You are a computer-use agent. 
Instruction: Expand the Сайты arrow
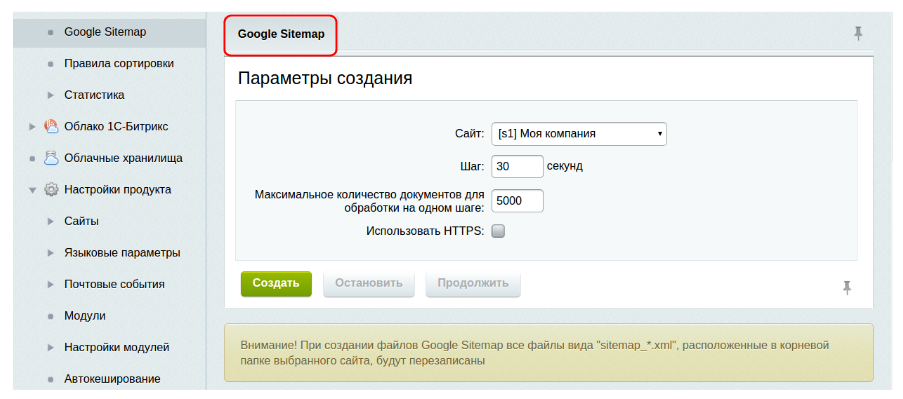click(x=51, y=221)
